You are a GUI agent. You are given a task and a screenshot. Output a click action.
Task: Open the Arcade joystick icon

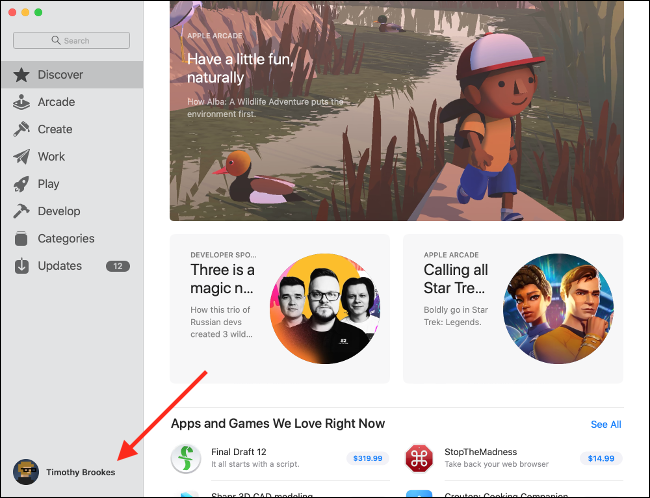tap(21, 102)
